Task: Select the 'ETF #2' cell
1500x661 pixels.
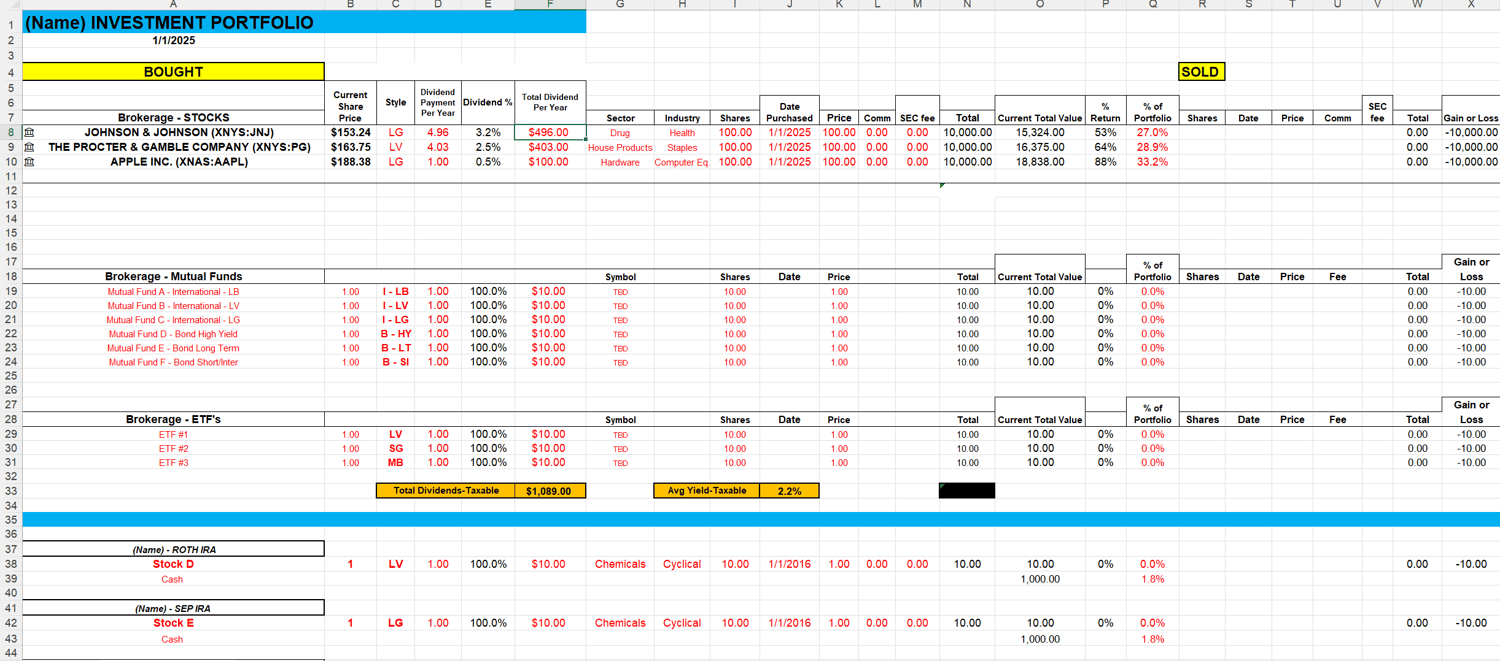Action: [173, 449]
